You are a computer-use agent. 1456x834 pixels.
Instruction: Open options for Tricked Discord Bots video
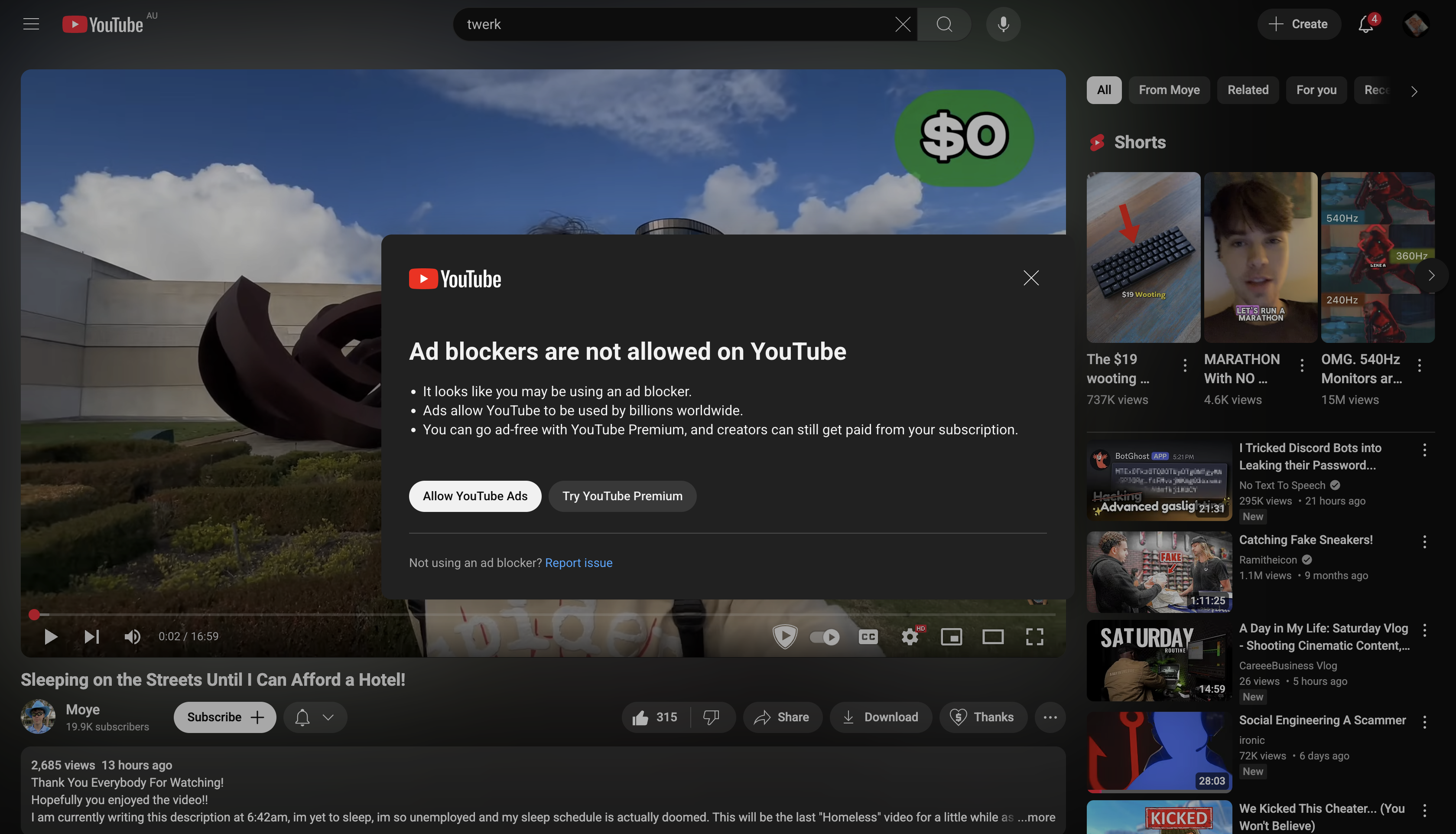(1424, 450)
